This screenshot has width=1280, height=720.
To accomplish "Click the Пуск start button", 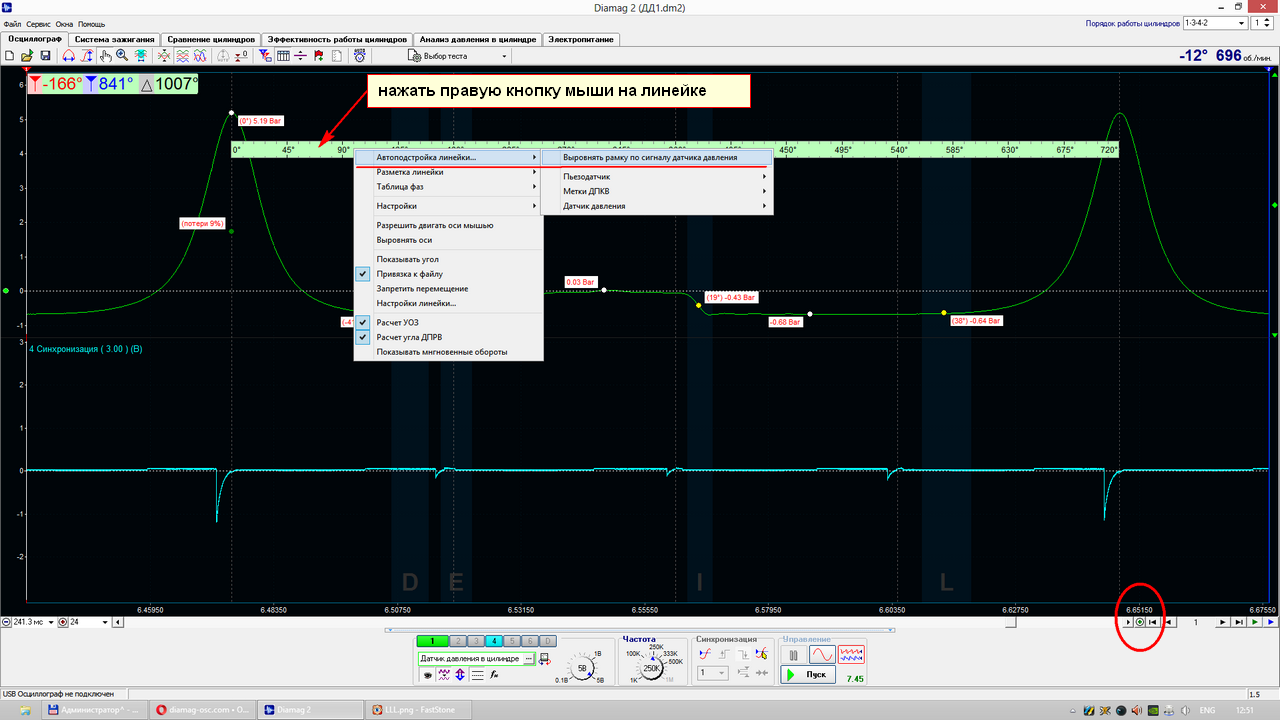I will (808, 674).
